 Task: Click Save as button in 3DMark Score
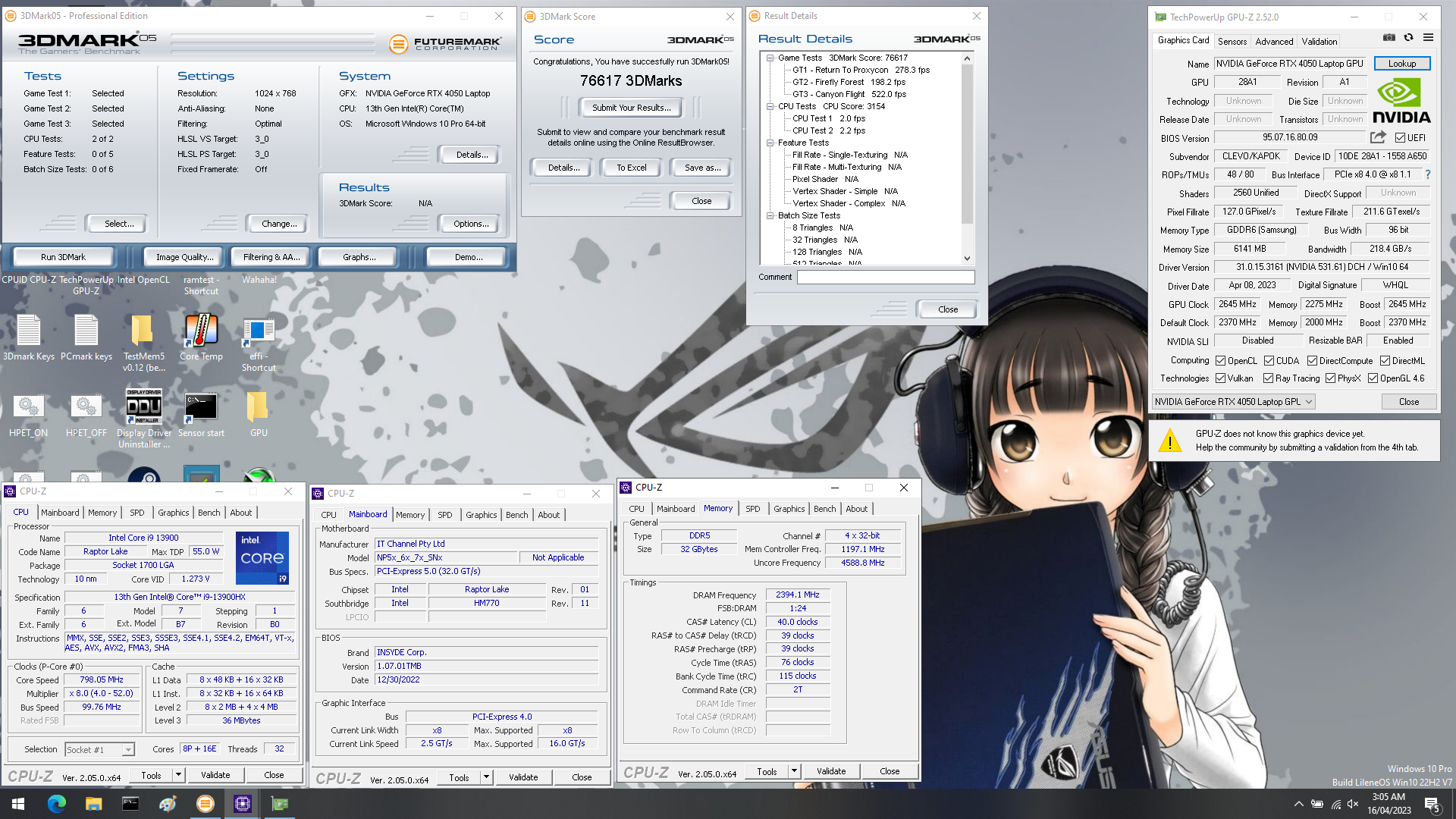pos(702,168)
